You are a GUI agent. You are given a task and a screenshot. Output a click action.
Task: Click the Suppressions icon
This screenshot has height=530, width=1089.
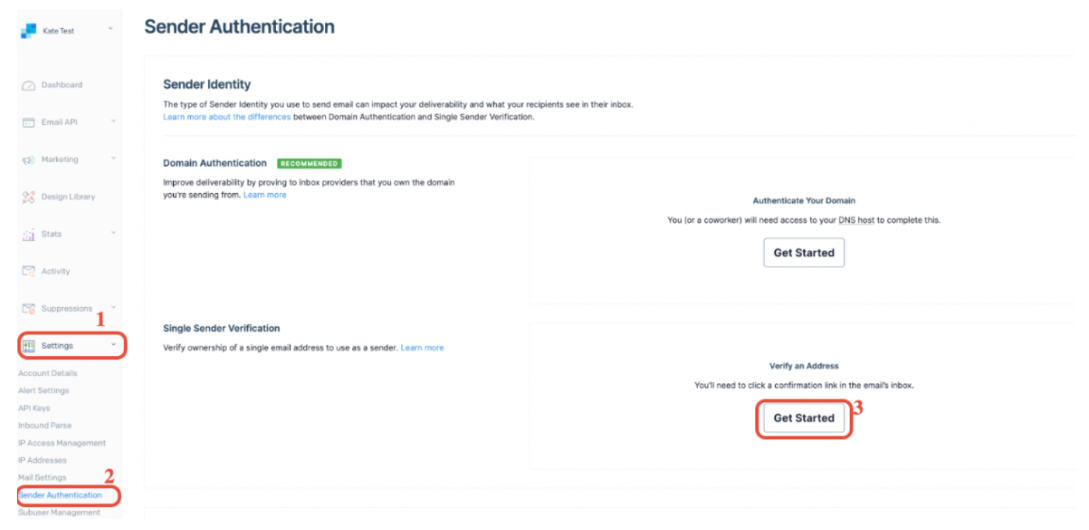(29, 308)
